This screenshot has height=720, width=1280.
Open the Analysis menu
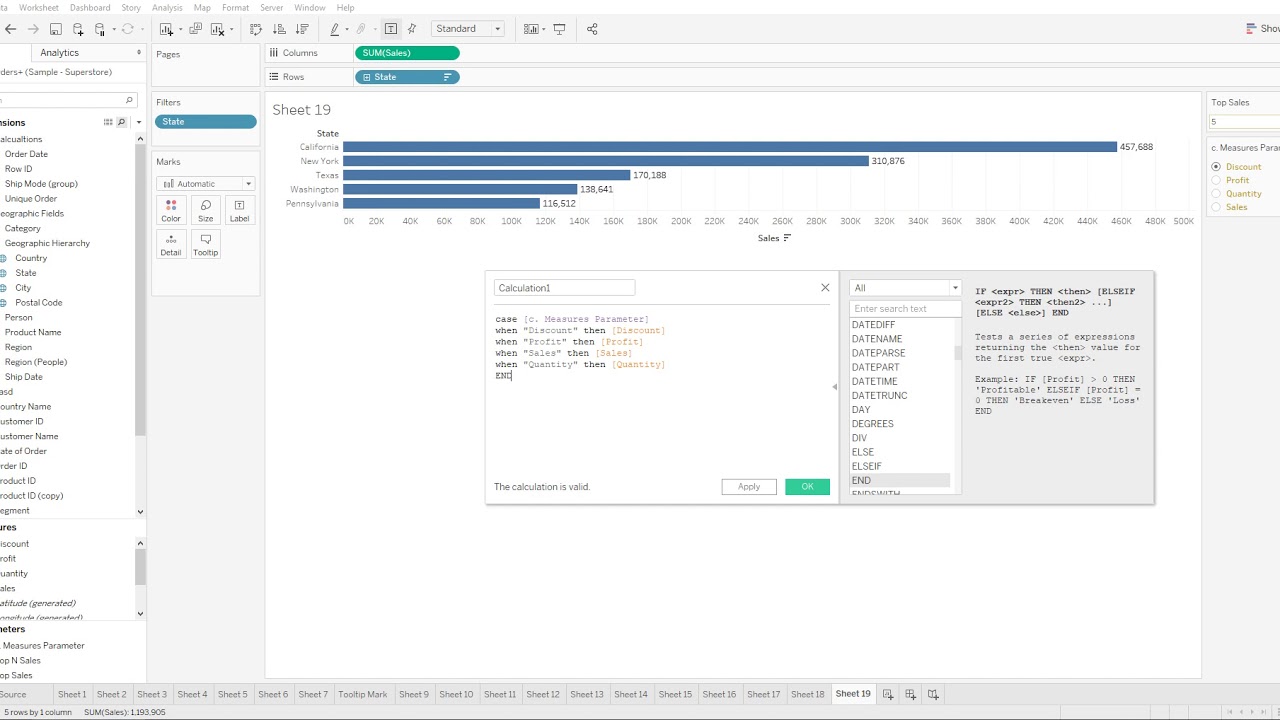[x=167, y=7]
